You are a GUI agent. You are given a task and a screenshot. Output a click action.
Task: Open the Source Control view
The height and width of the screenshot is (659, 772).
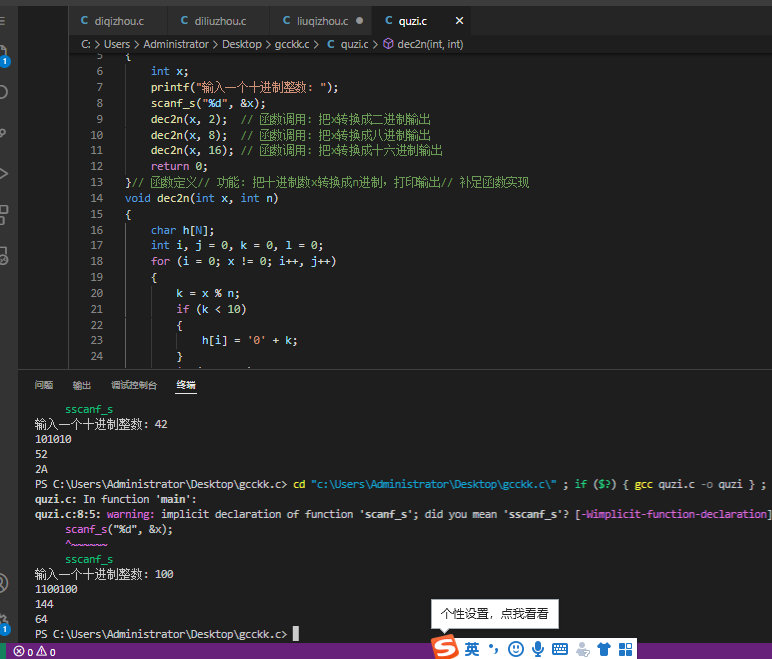point(4,133)
